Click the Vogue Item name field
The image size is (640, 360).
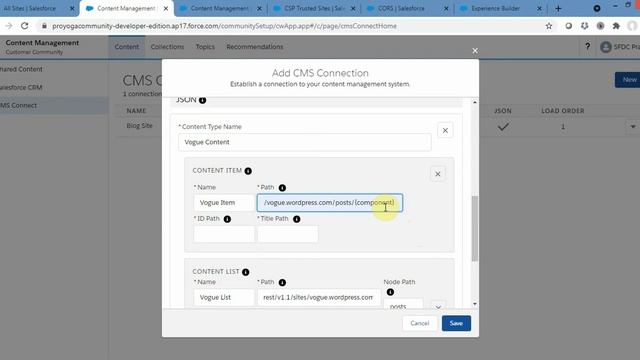pyautogui.click(x=224, y=203)
